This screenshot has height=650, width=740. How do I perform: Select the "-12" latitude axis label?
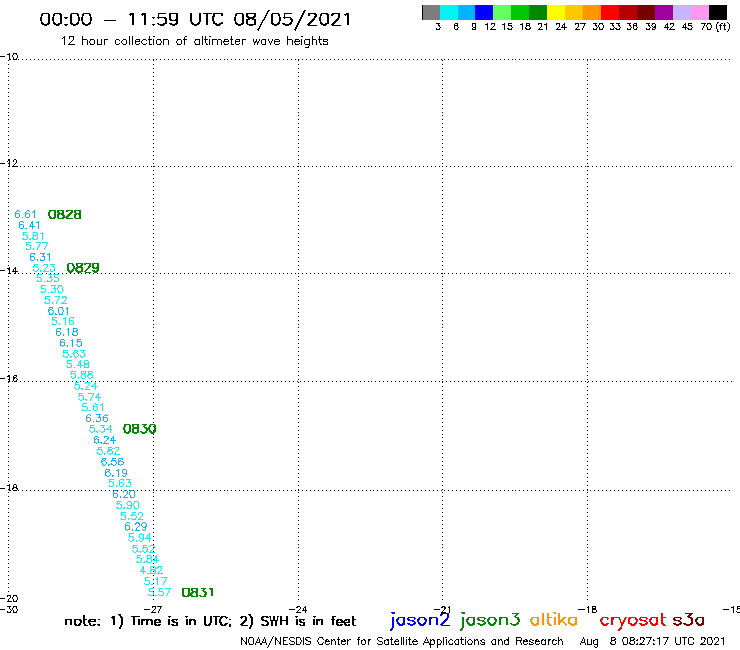[9, 163]
